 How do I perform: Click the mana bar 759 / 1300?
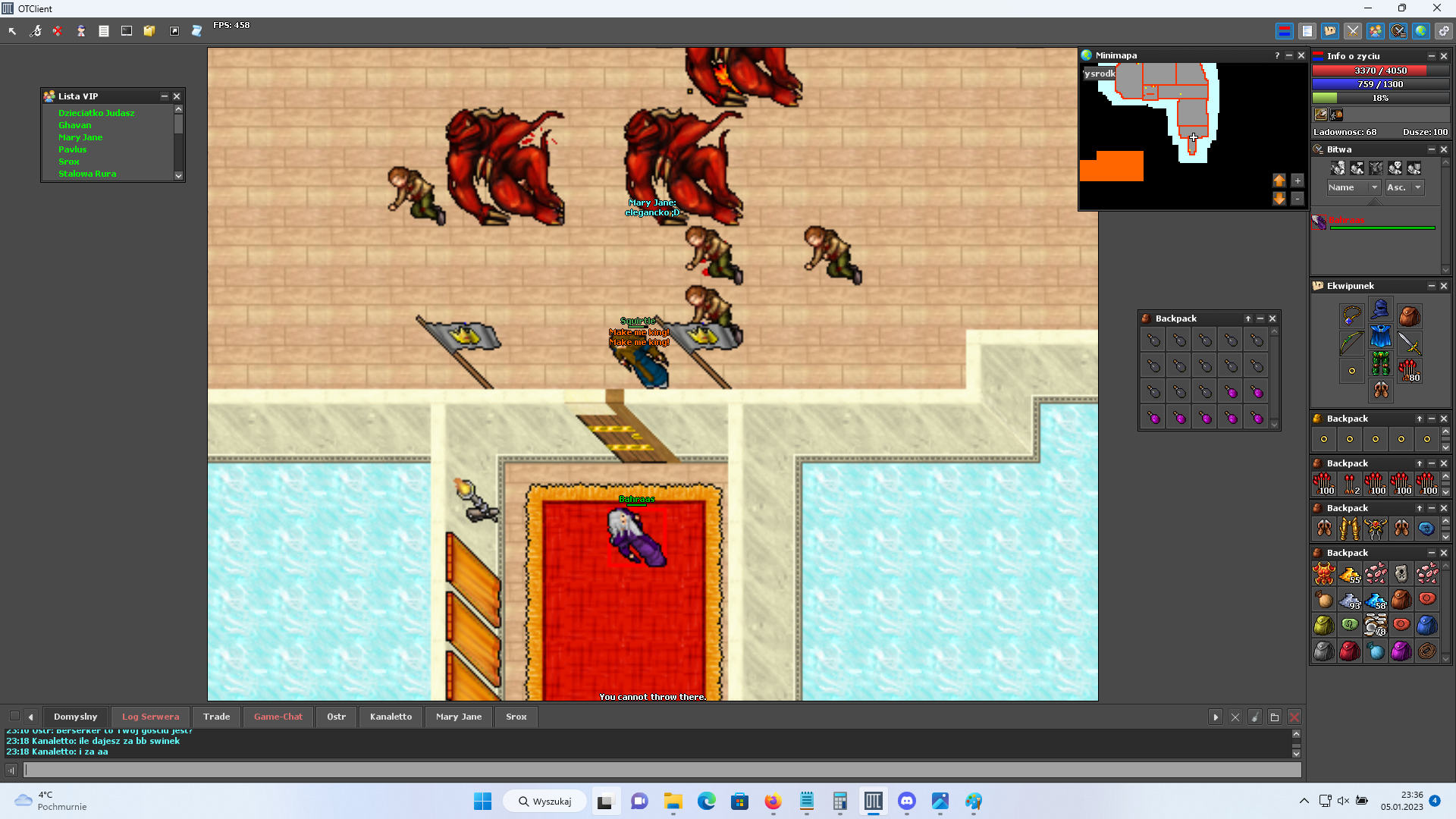tap(1380, 84)
